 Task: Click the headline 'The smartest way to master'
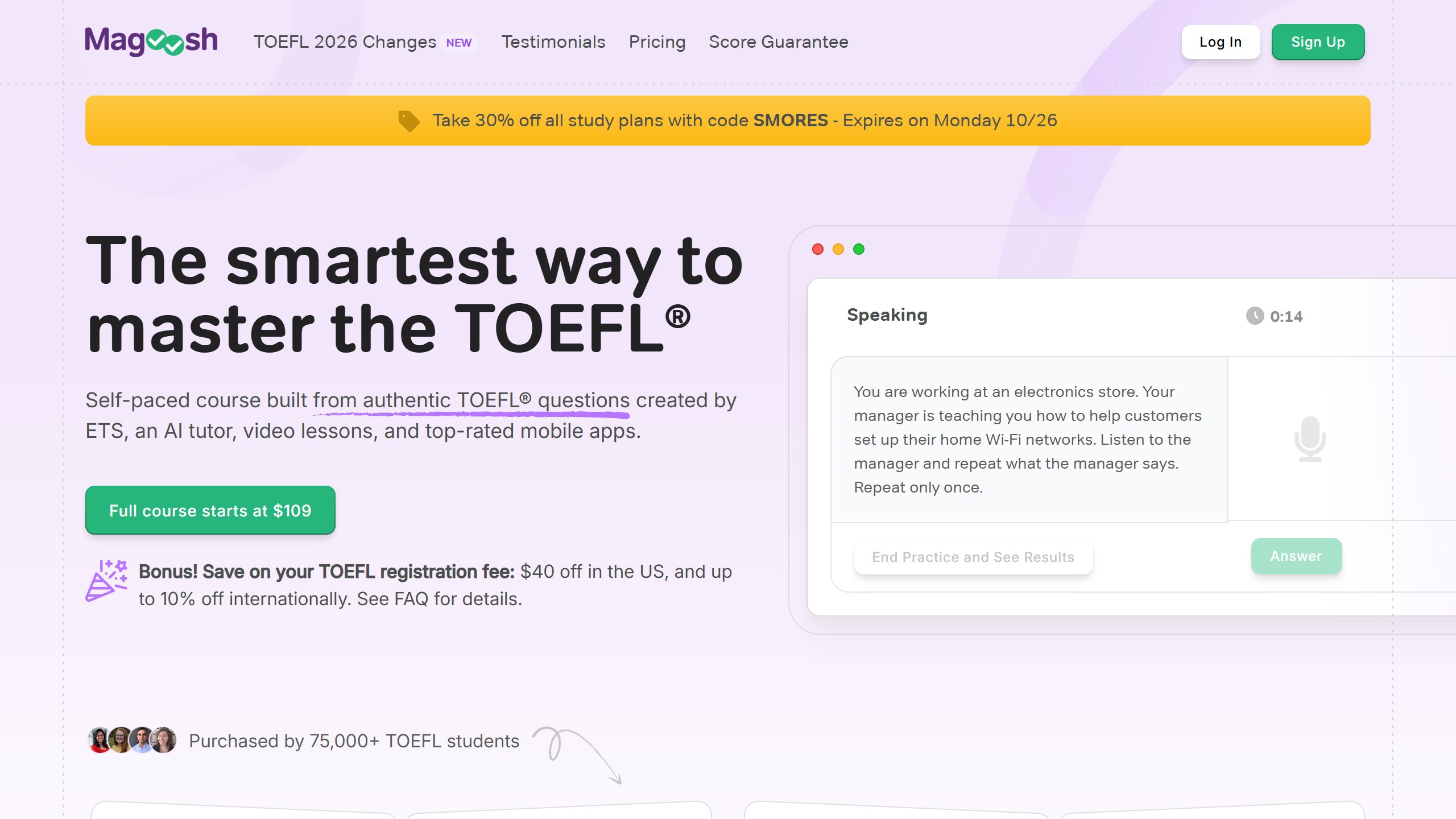click(x=414, y=294)
